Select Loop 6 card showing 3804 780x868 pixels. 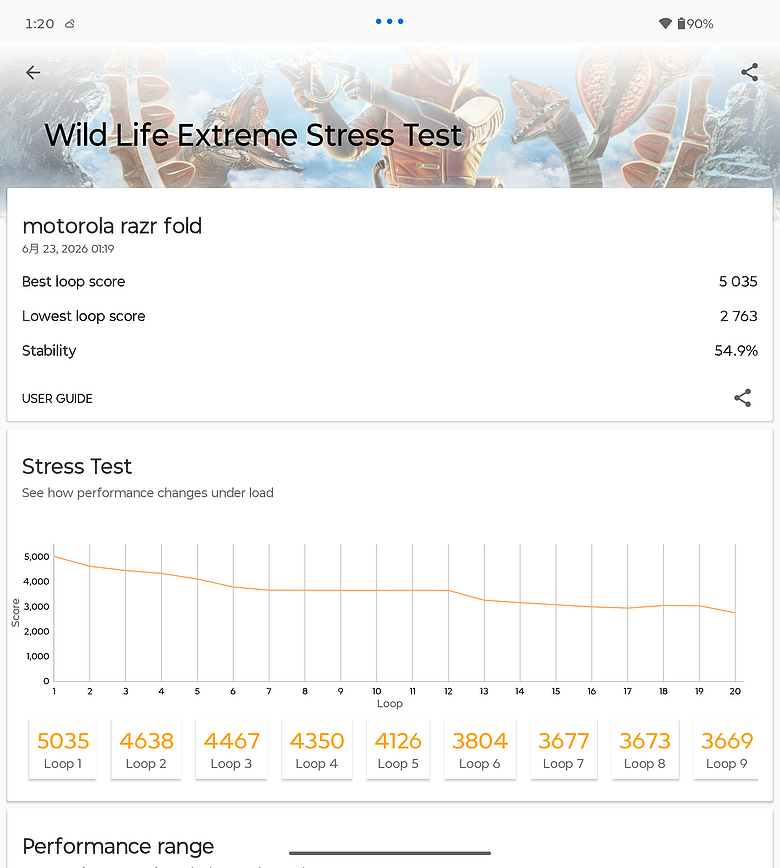pos(480,749)
